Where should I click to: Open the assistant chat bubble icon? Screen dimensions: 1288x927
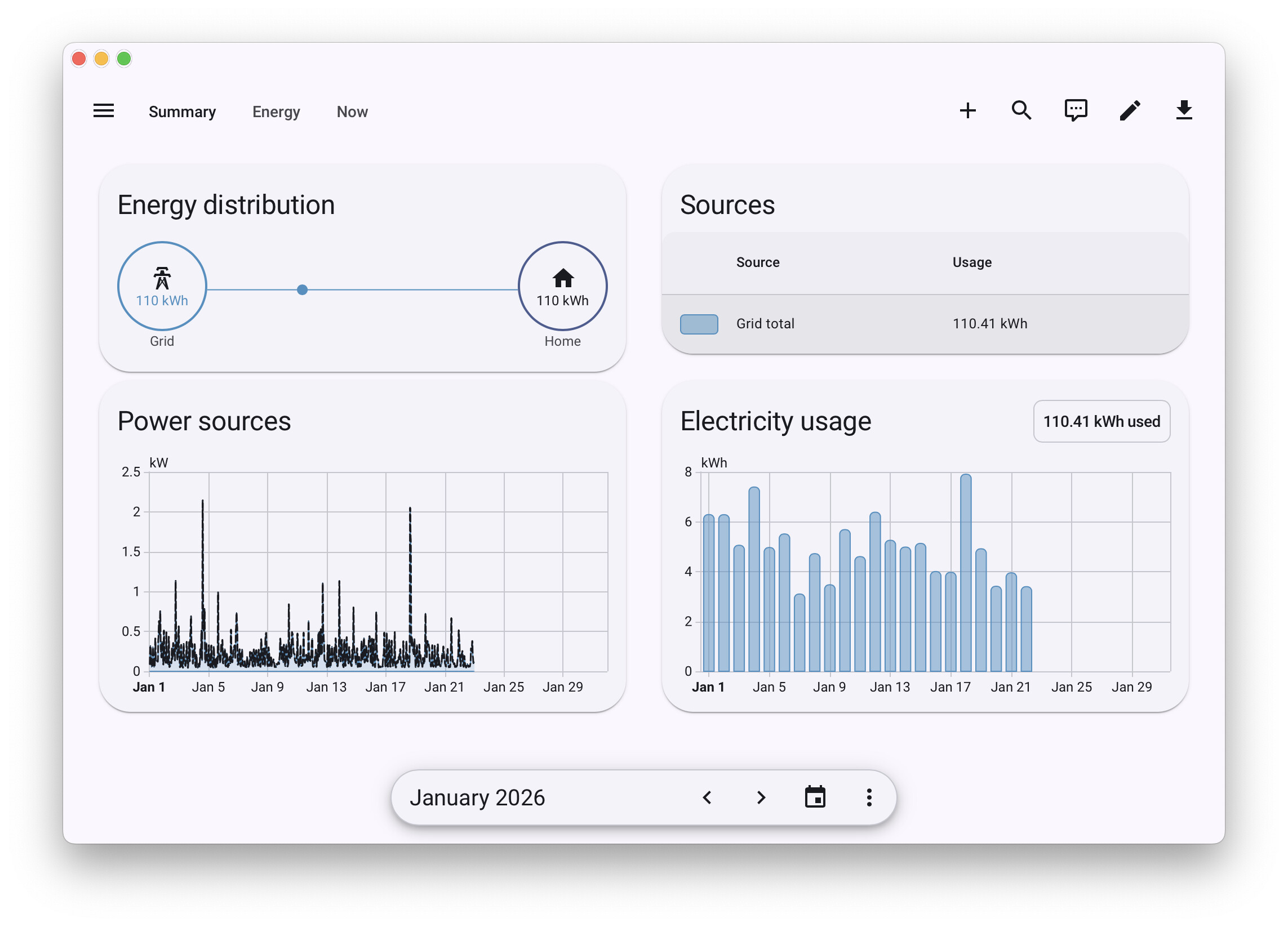pos(1075,110)
